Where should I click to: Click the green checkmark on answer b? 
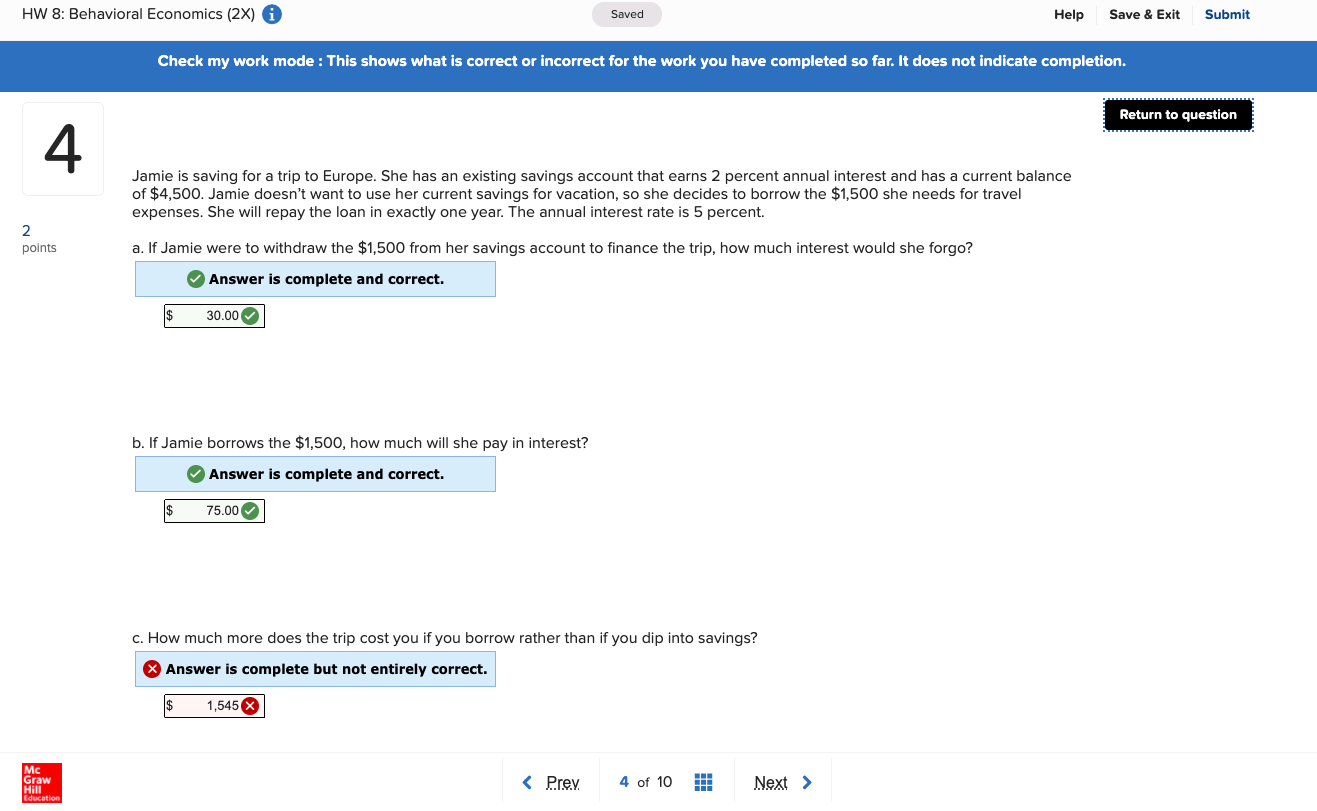pos(247,510)
